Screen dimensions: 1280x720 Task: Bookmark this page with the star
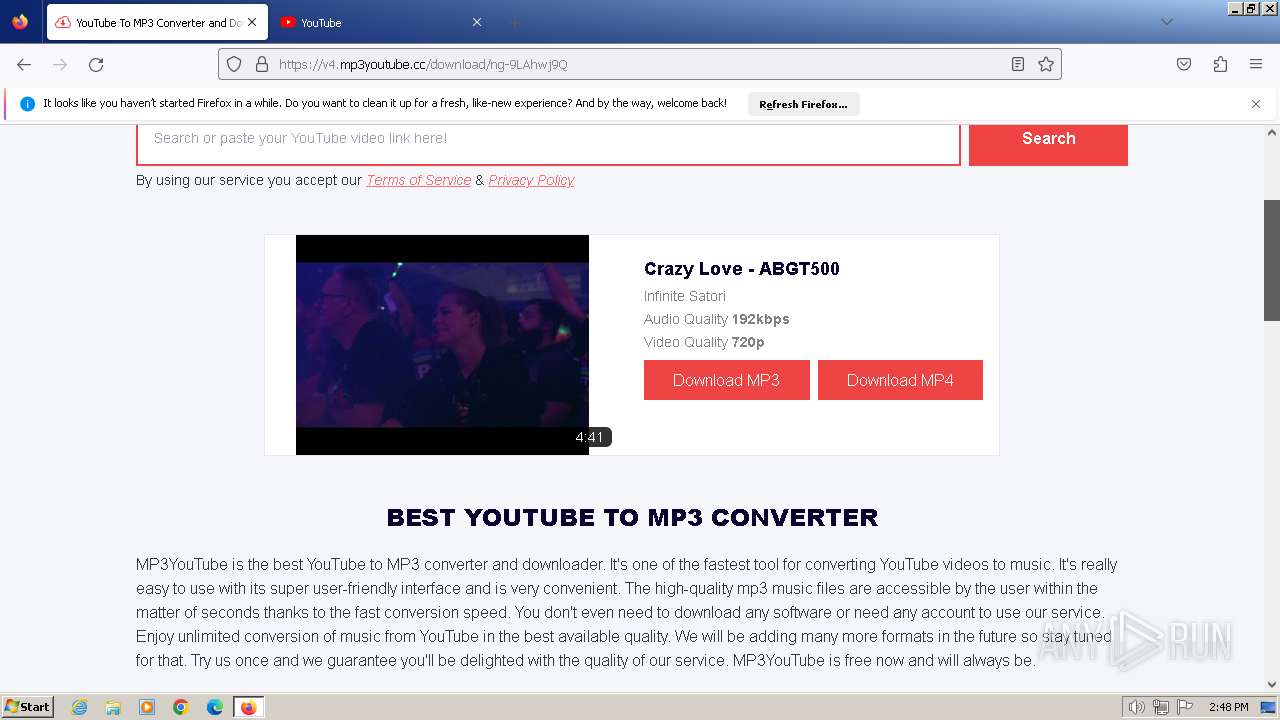(1046, 64)
